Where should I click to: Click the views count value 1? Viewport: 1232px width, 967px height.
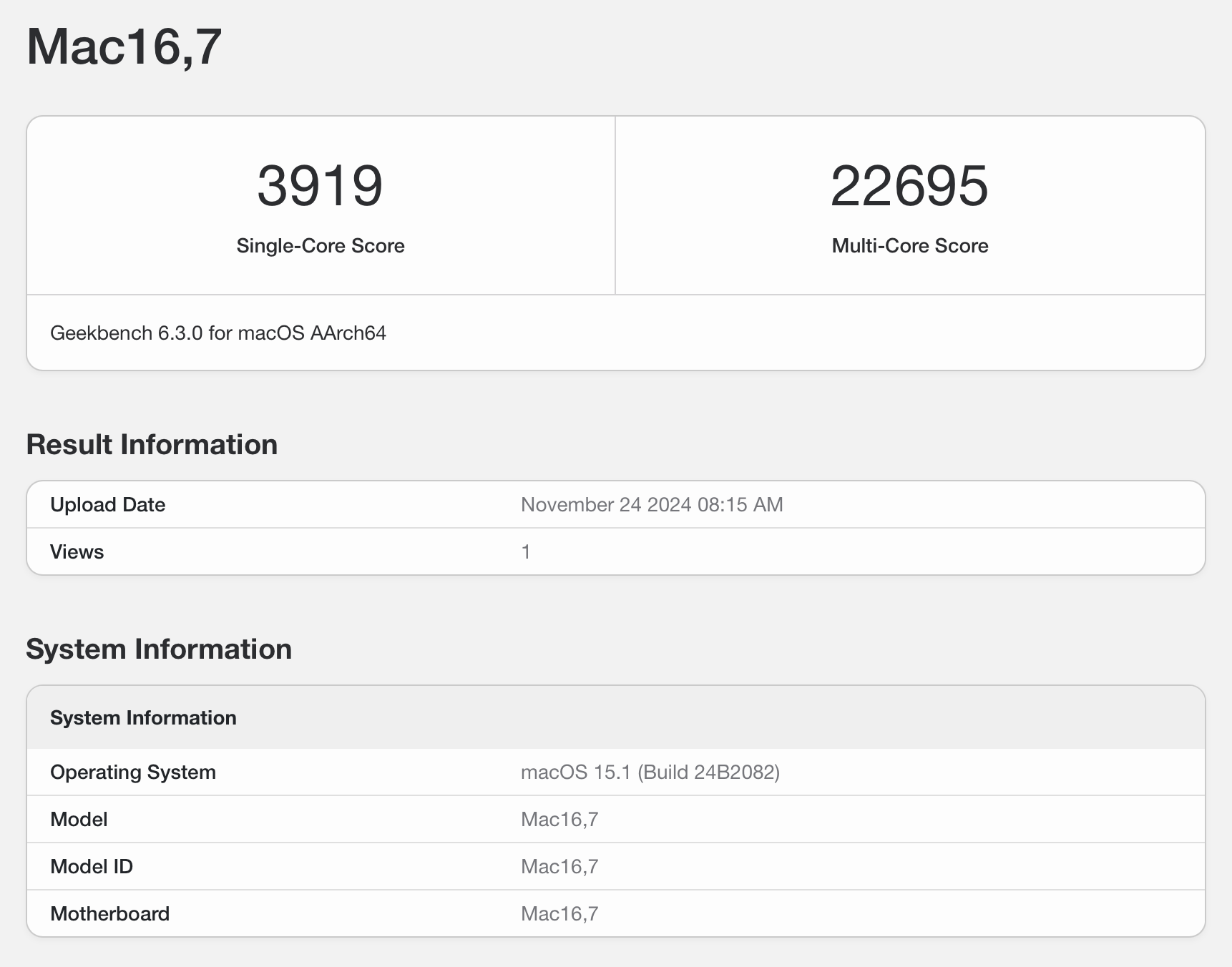526,551
